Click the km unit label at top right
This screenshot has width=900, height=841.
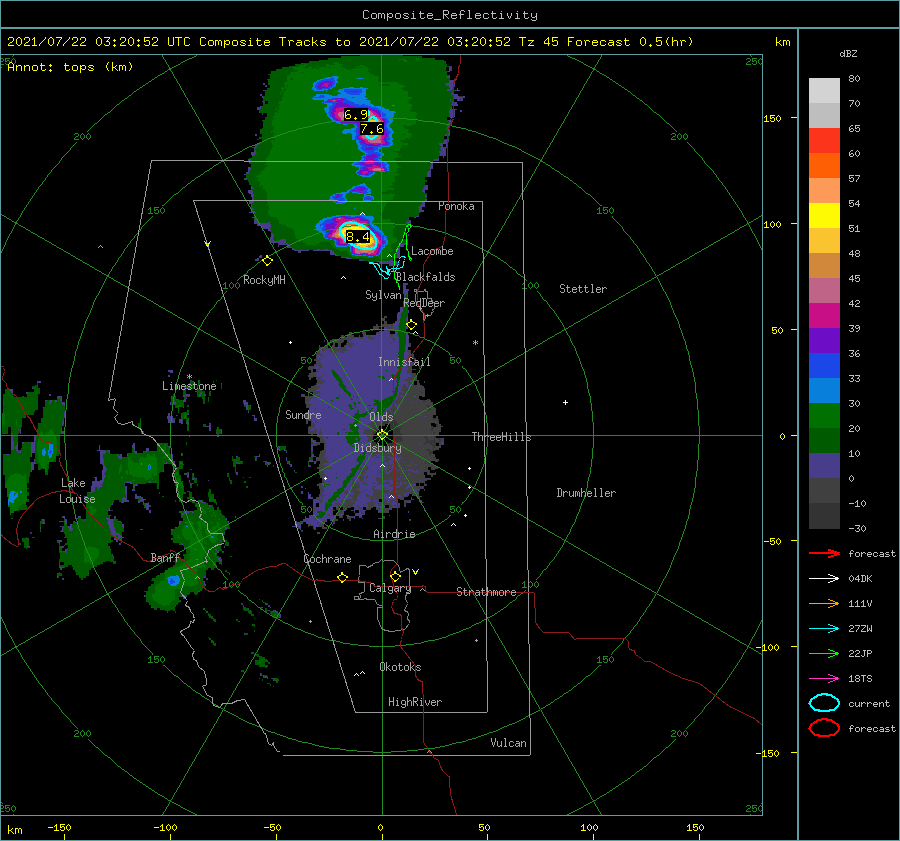click(782, 42)
